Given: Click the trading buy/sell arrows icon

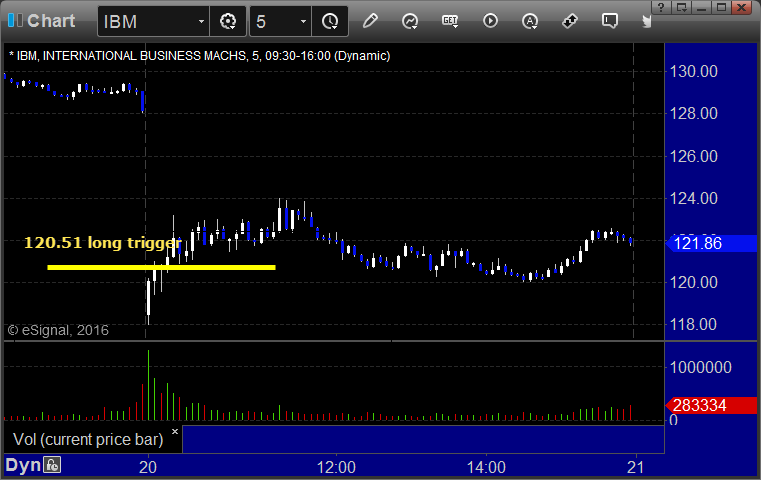Looking at the screenshot, I should tap(570, 21).
